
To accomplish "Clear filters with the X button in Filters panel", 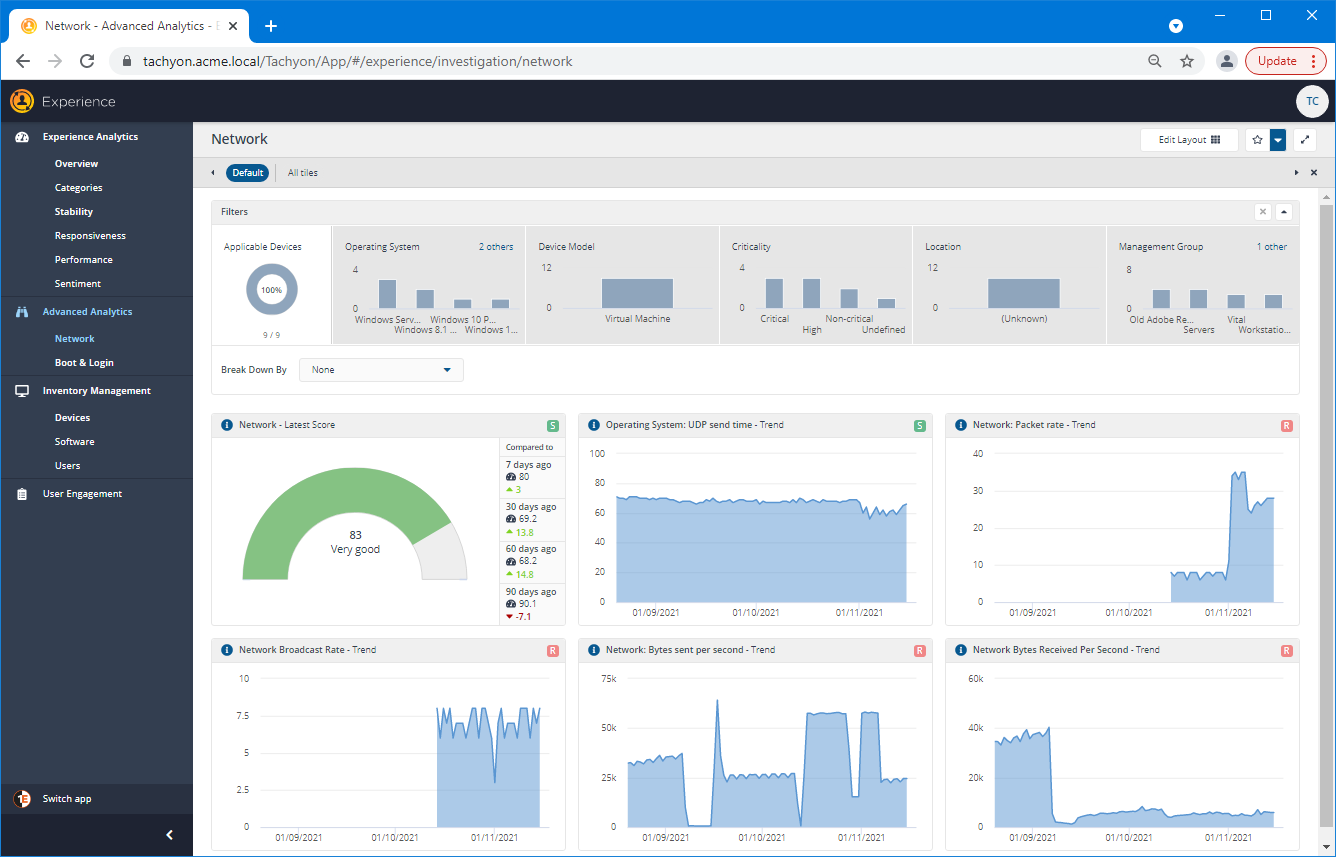I will coord(1263,212).
